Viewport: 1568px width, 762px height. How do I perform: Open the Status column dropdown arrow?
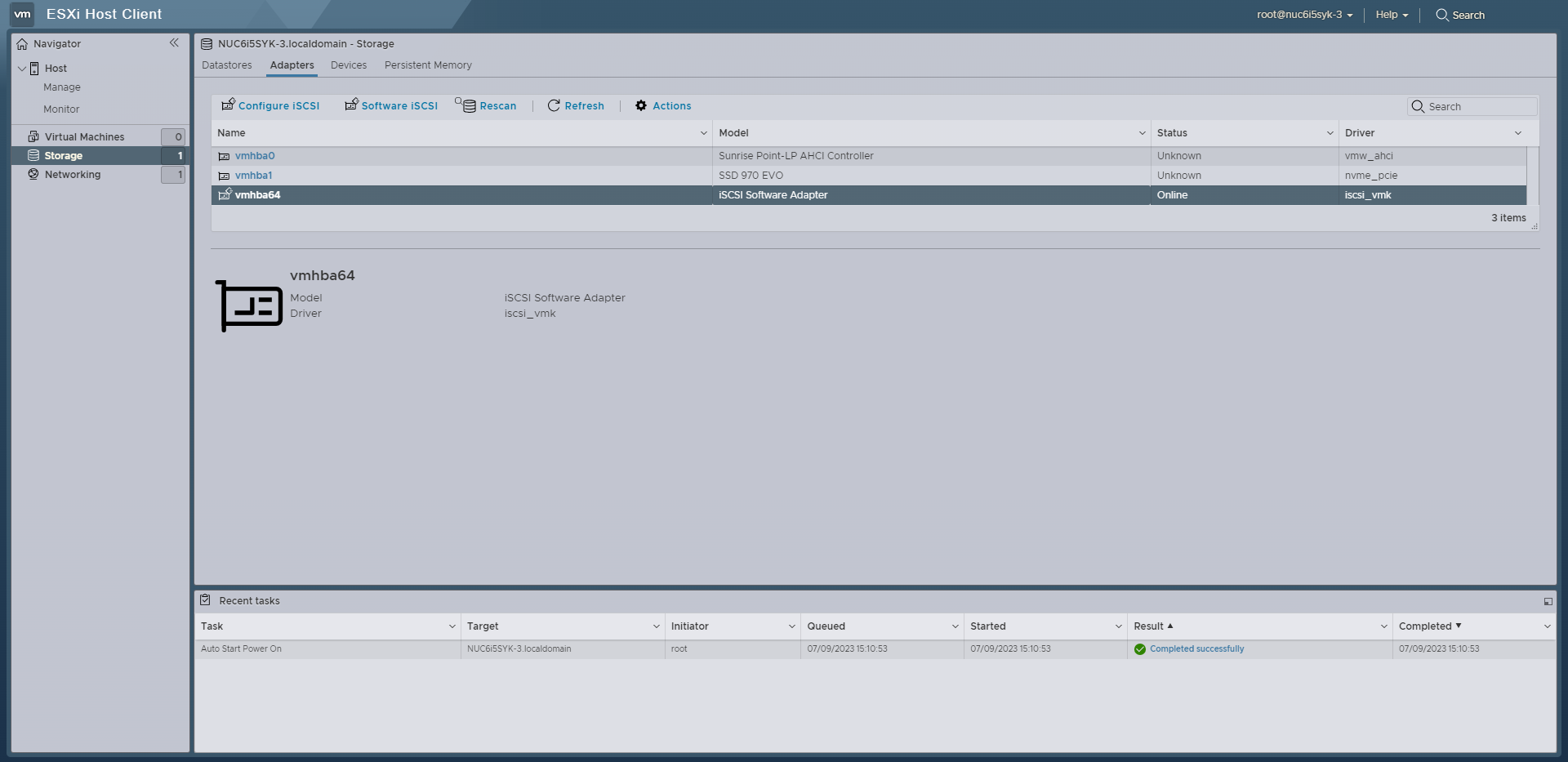click(x=1330, y=133)
